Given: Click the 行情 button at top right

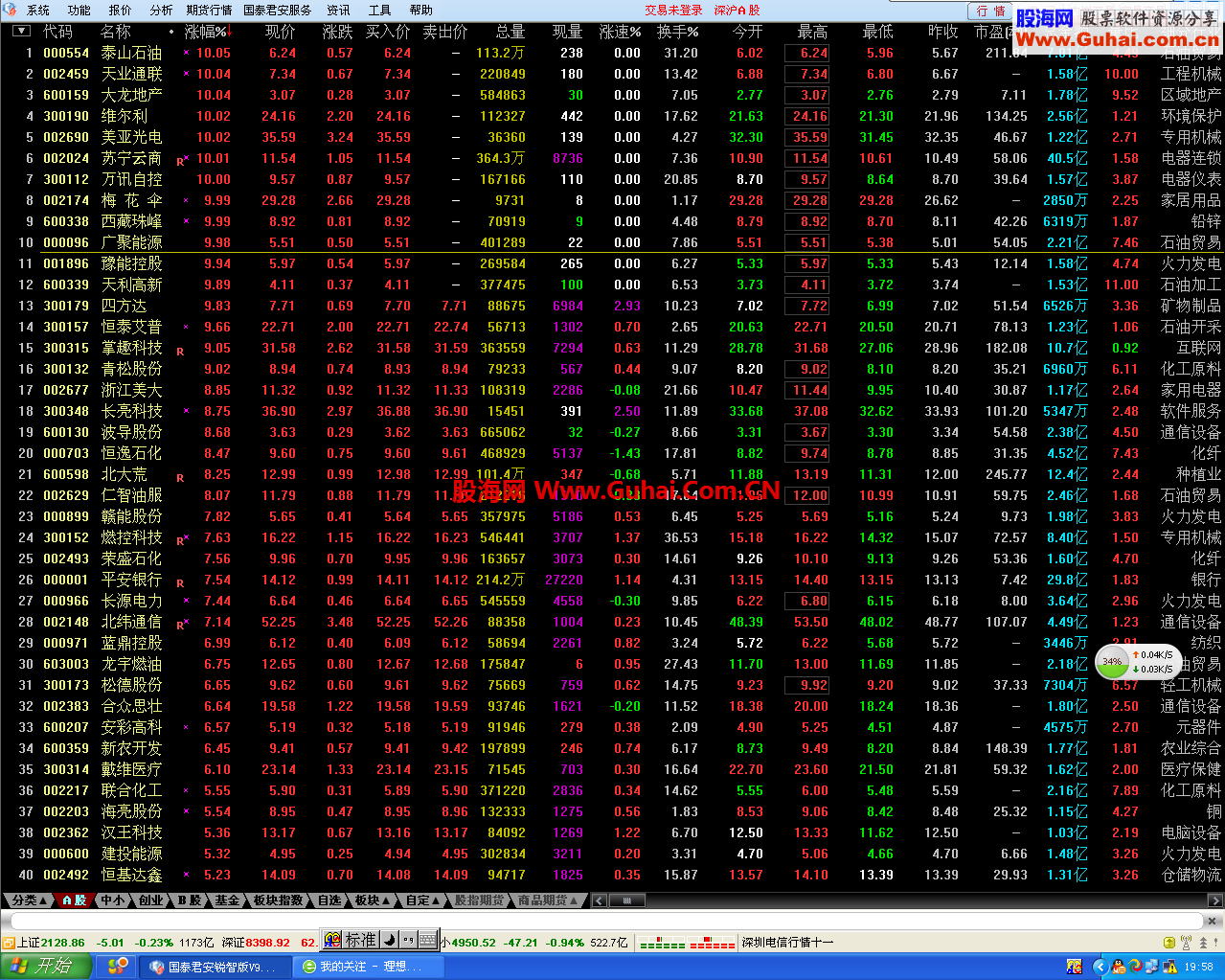Looking at the screenshot, I should [990, 11].
